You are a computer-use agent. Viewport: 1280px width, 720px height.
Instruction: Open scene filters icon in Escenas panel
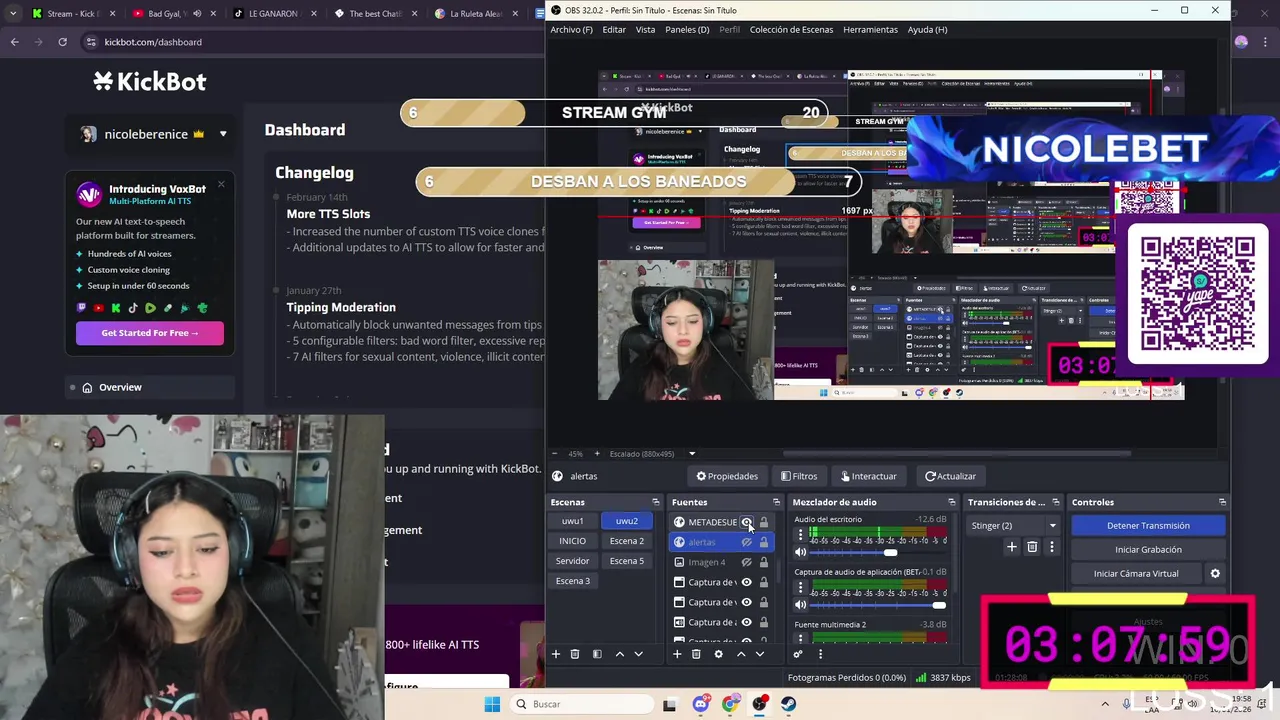point(597,654)
